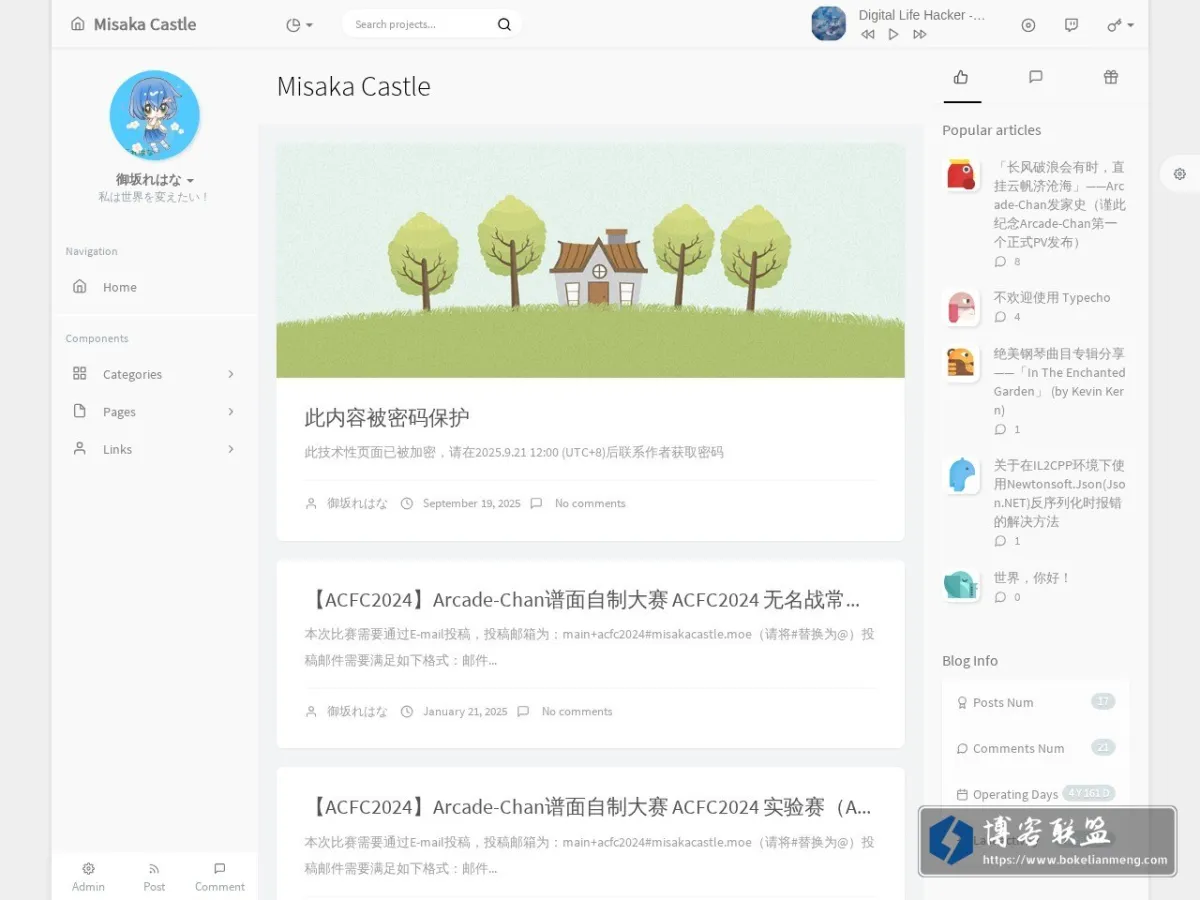Skip to next track in music player

pos(920,34)
